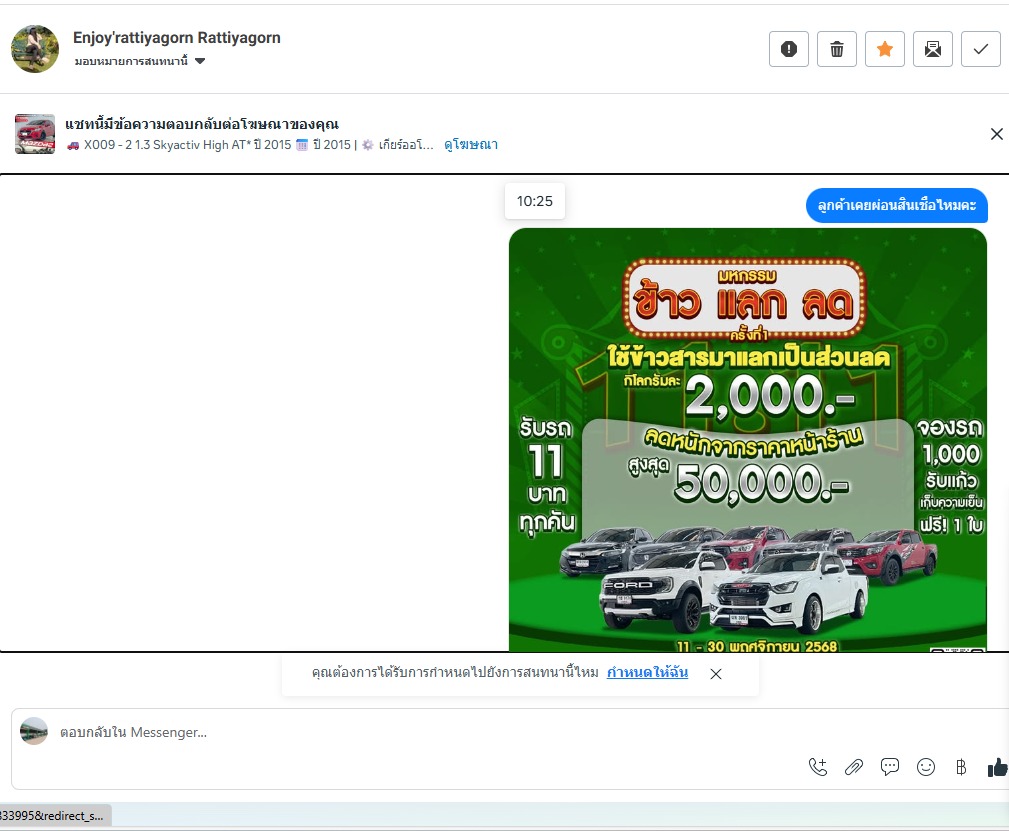Expand the มอบหมายการสนทนานี้ assignment dropdown
This screenshot has width=1009, height=831.
coord(140,61)
